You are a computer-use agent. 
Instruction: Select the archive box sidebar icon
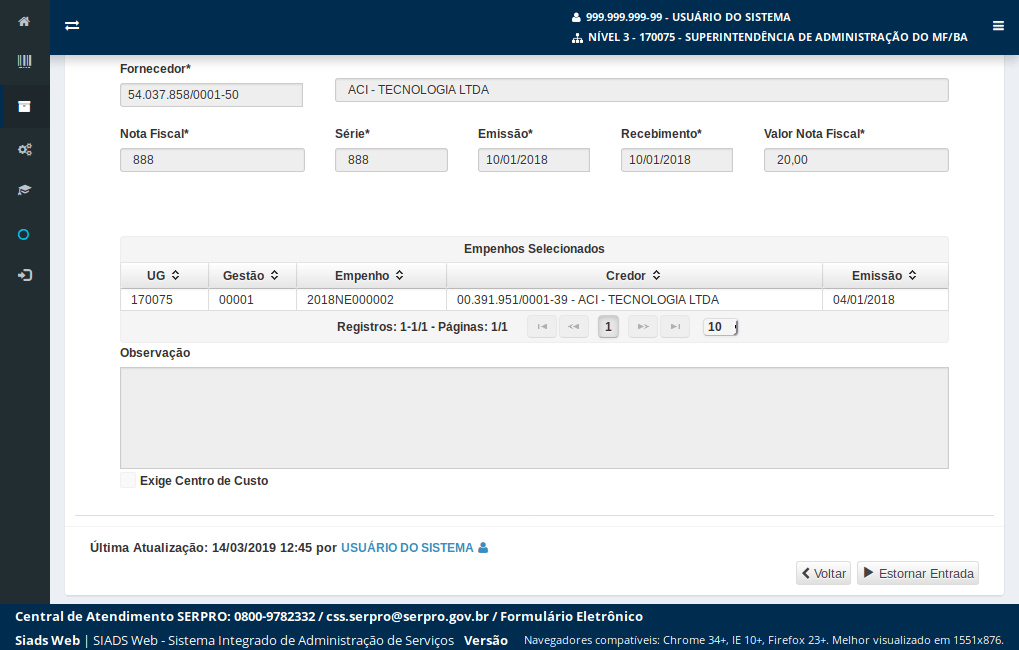click(x=24, y=107)
